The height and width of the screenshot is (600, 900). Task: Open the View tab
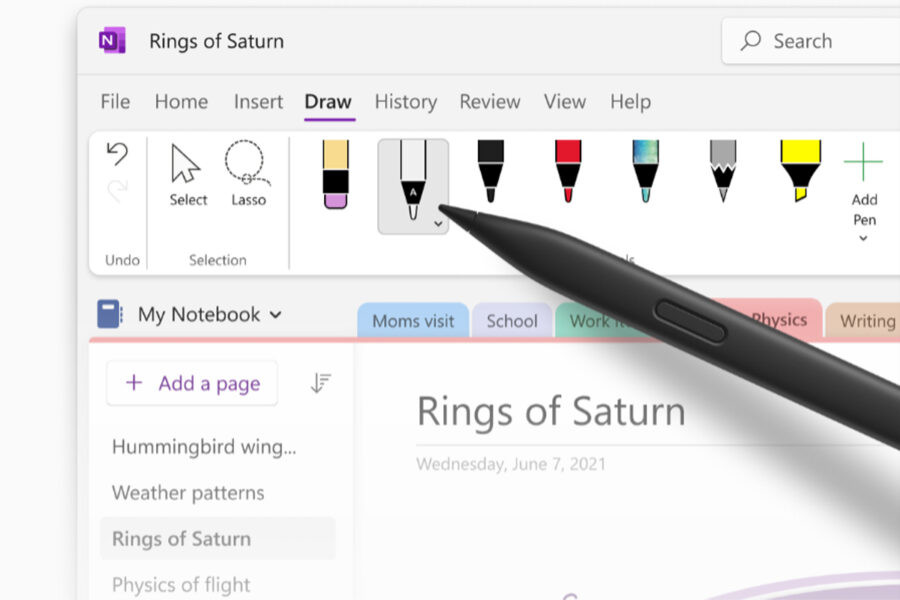tap(565, 102)
